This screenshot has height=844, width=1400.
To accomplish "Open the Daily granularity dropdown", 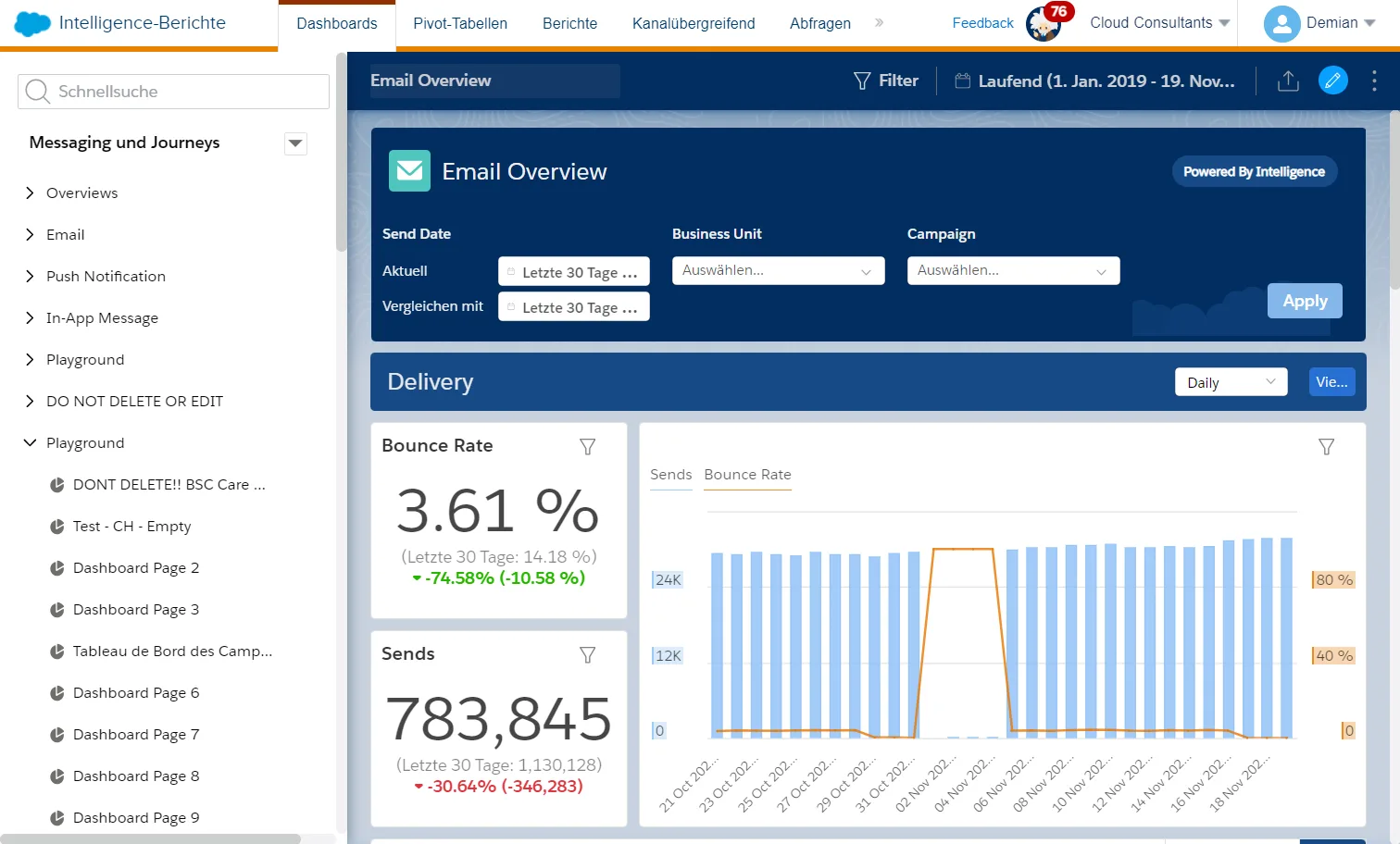I will click(x=1231, y=382).
